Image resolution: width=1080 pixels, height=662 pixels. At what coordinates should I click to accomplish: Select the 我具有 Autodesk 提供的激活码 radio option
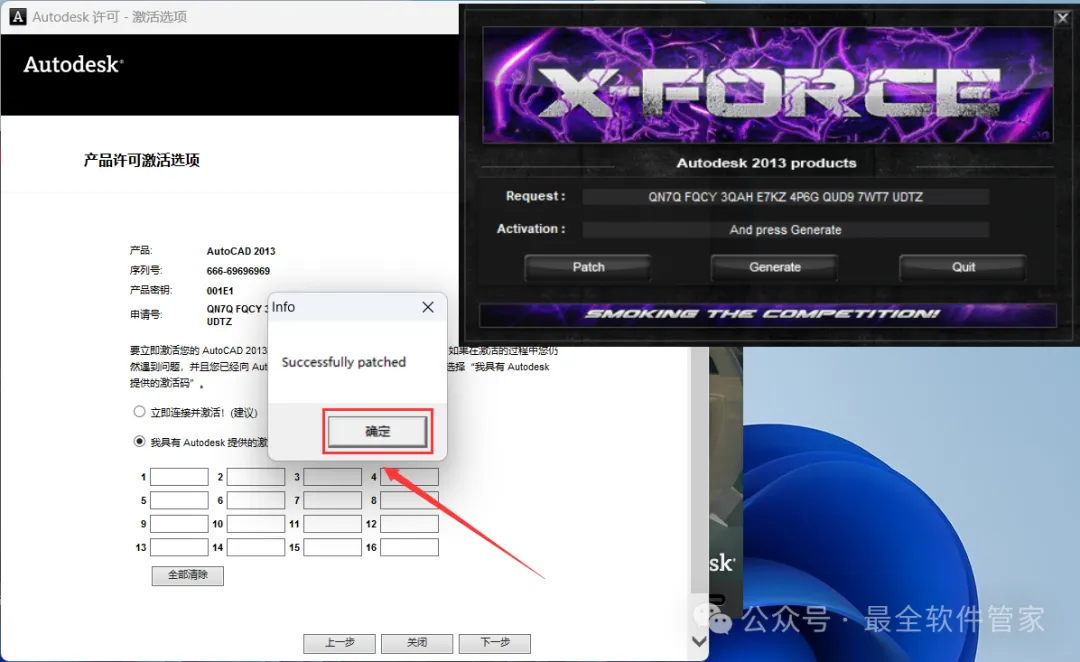139,442
